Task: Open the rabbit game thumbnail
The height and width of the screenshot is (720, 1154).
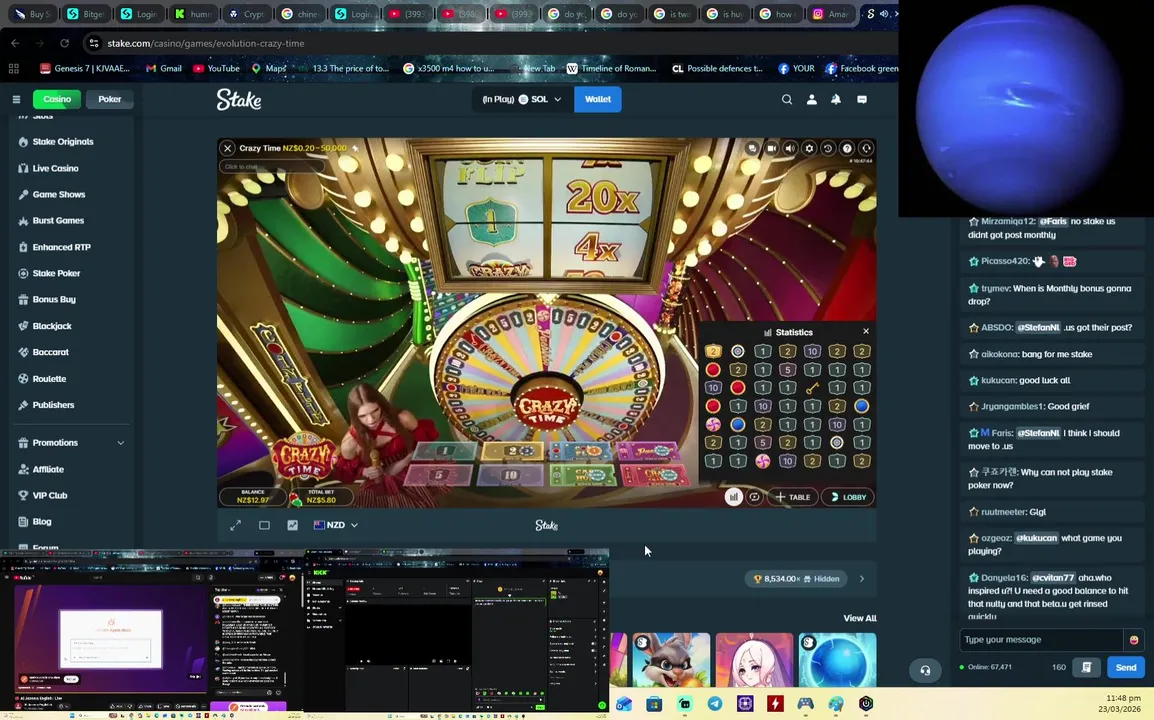Action: [671, 660]
